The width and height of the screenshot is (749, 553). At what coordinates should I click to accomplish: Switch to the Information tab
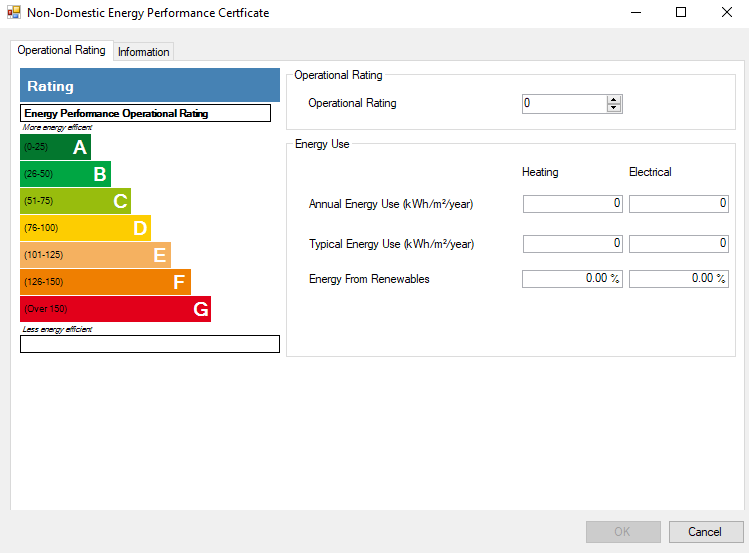[x=143, y=52]
